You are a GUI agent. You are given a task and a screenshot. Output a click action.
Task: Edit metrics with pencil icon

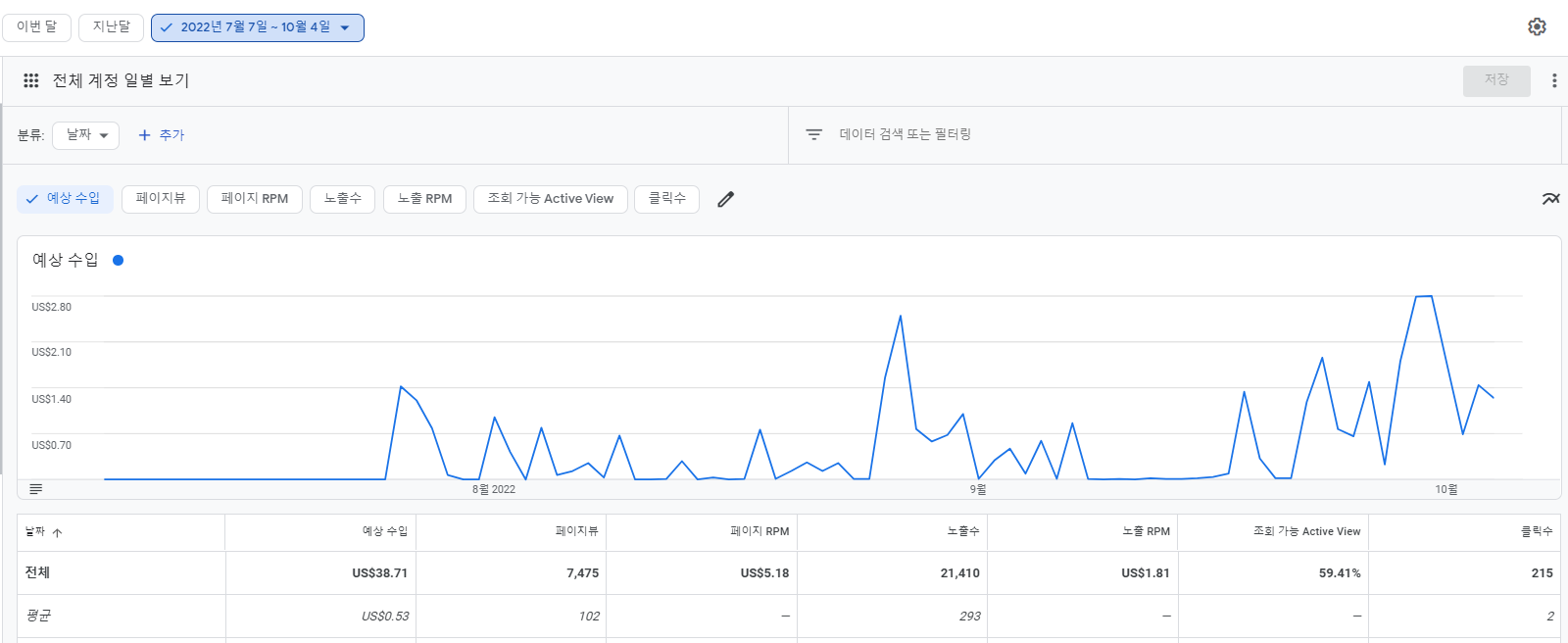coord(725,199)
